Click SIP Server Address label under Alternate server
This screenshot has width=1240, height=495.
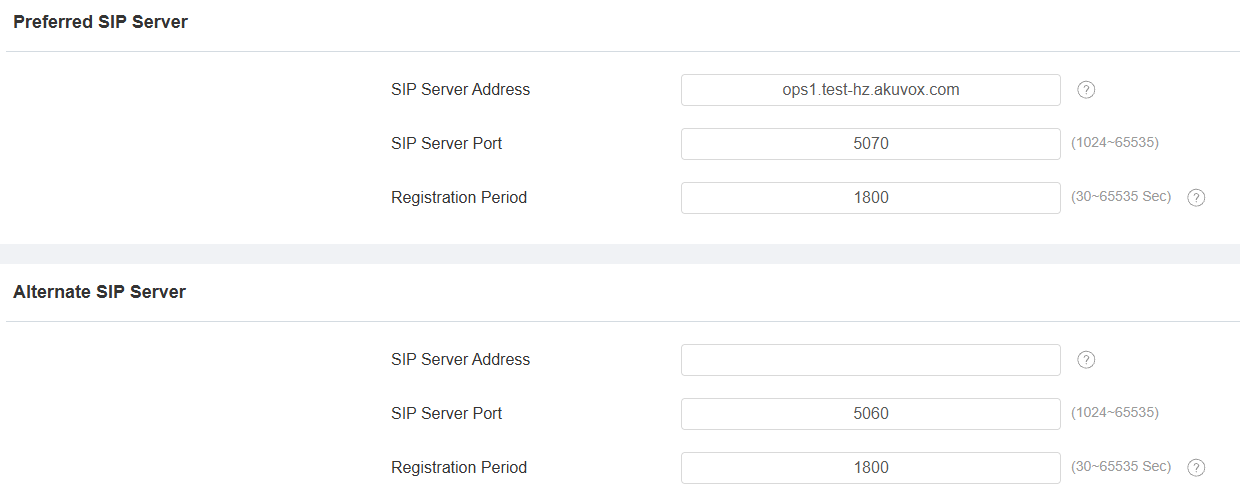point(460,360)
